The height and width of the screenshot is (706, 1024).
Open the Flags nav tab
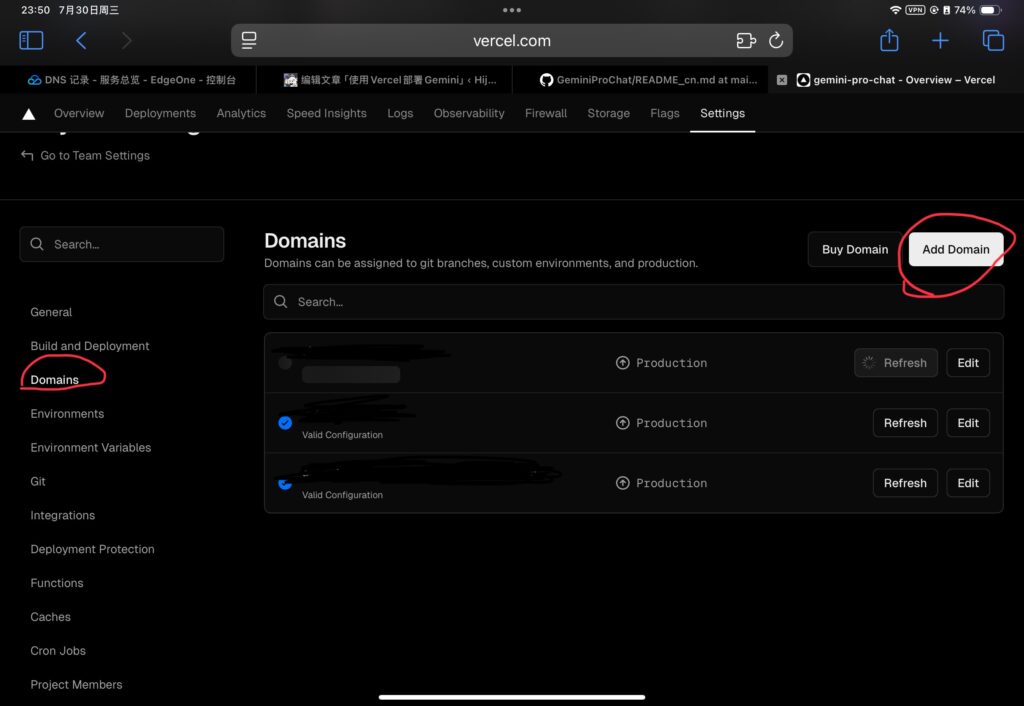click(x=665, y=113)
